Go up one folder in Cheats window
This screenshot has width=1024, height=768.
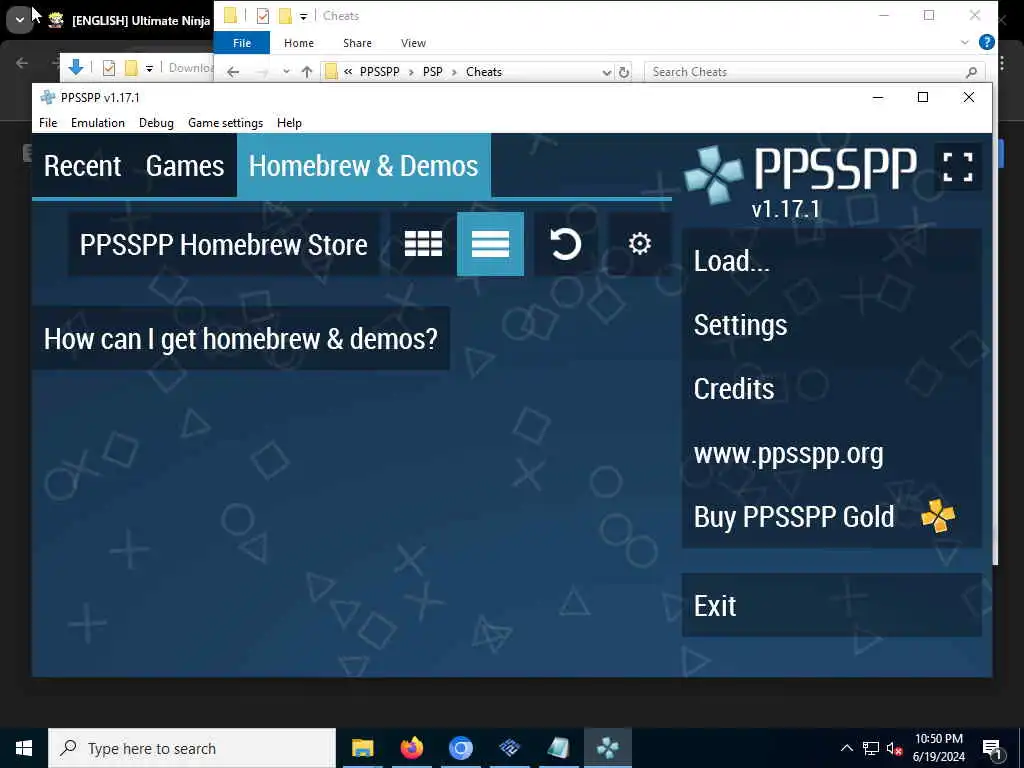pyautogui.click(x=307, y=72)
